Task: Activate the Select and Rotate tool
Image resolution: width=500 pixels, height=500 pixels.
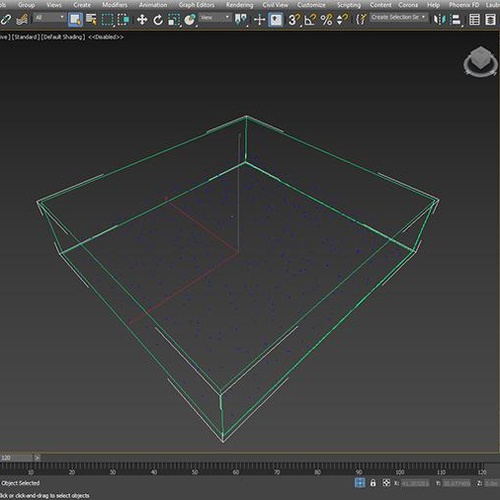Action: point(158,20)
